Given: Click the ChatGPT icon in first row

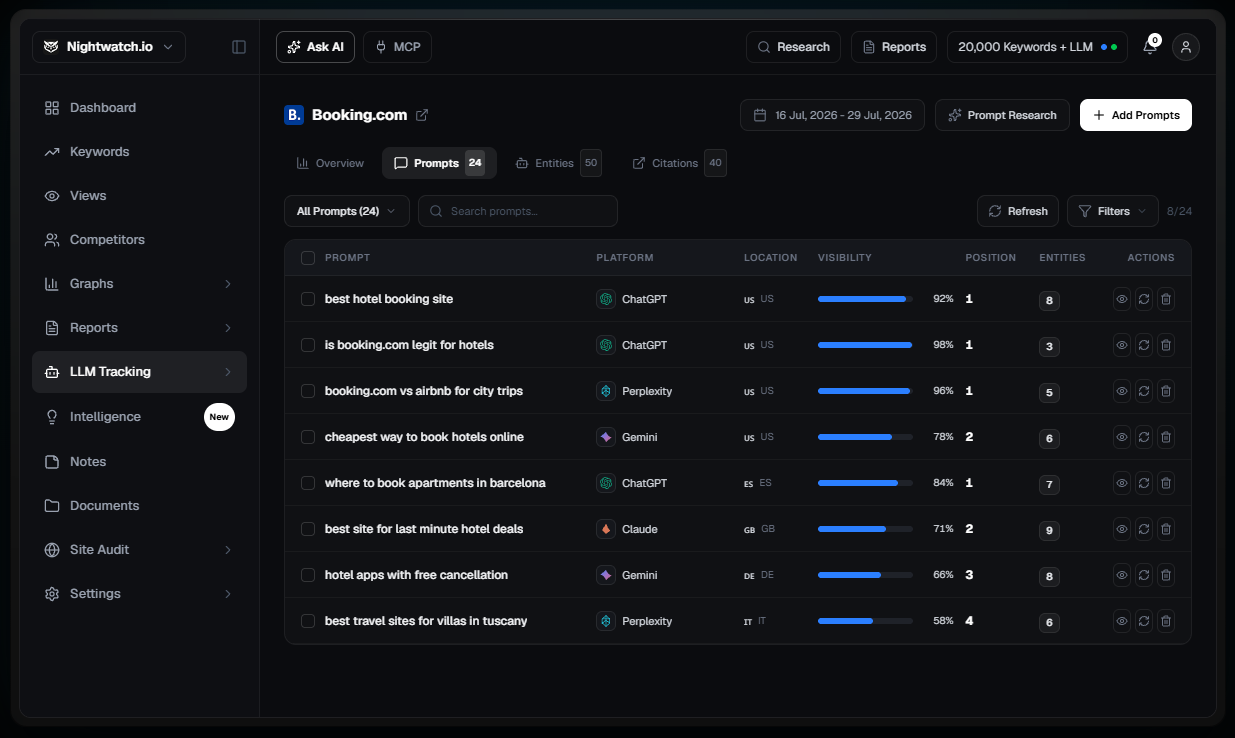Looking at the screenshot, I should [x=605, y=299].
